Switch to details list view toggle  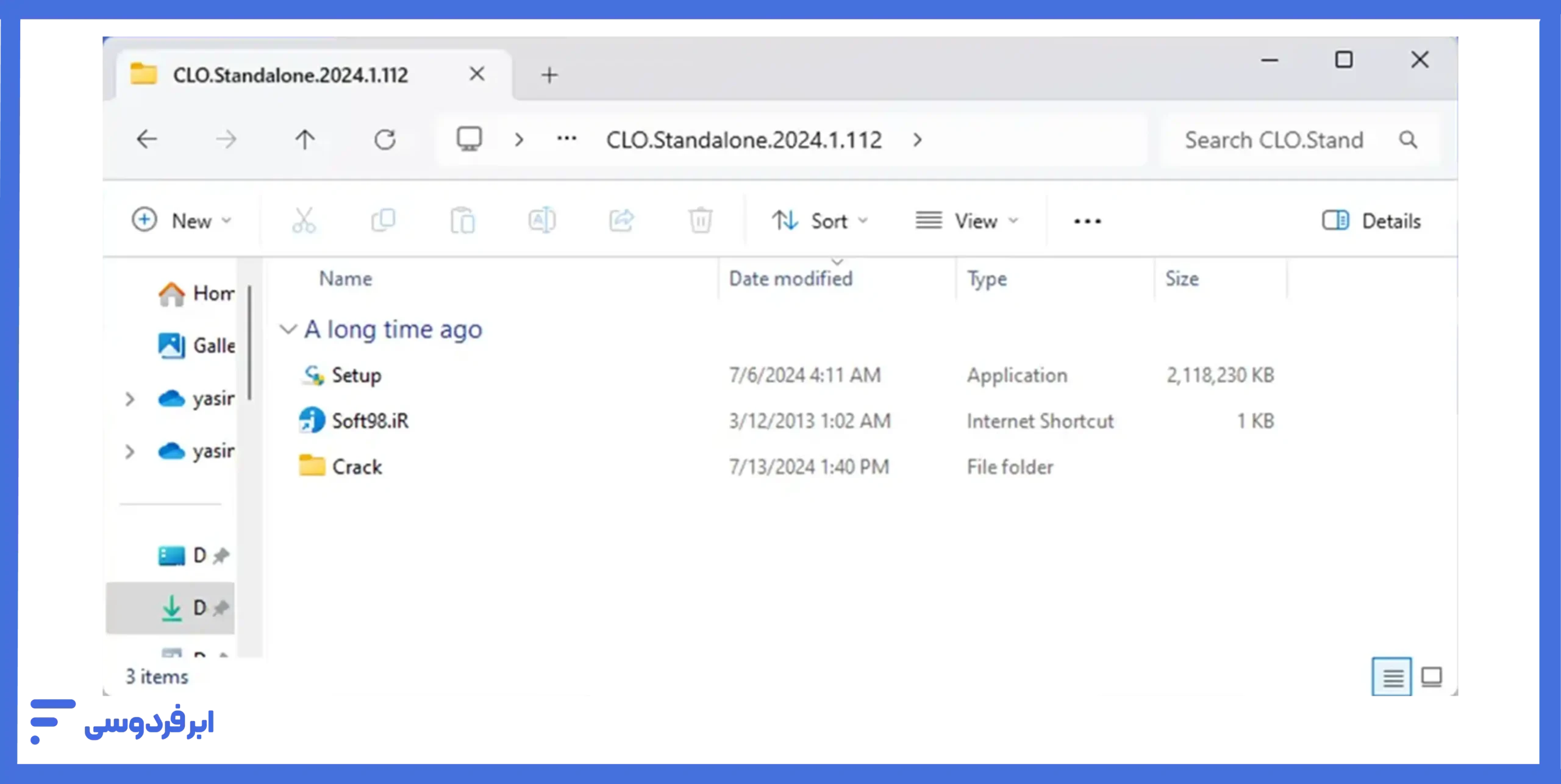(1392, 677)
